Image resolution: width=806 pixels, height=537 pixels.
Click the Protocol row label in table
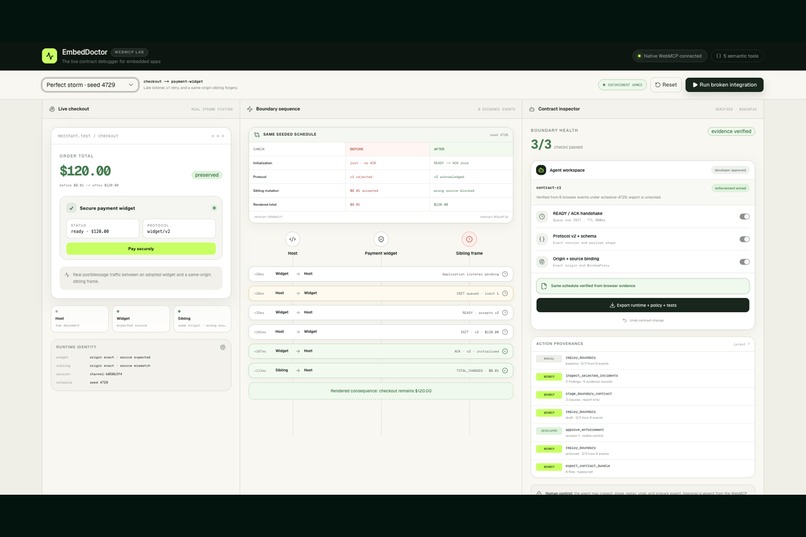tap(260, 177)
